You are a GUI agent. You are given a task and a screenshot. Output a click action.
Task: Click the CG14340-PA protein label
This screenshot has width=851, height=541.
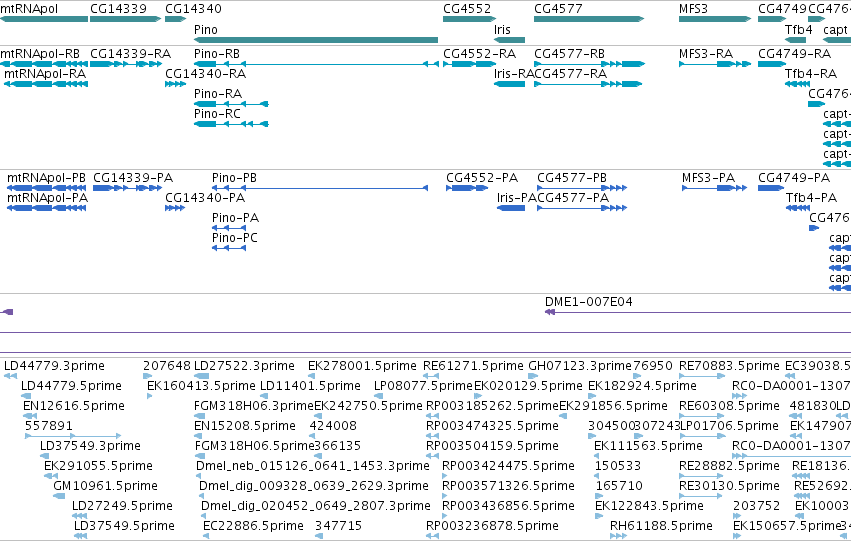click(205, 198)
